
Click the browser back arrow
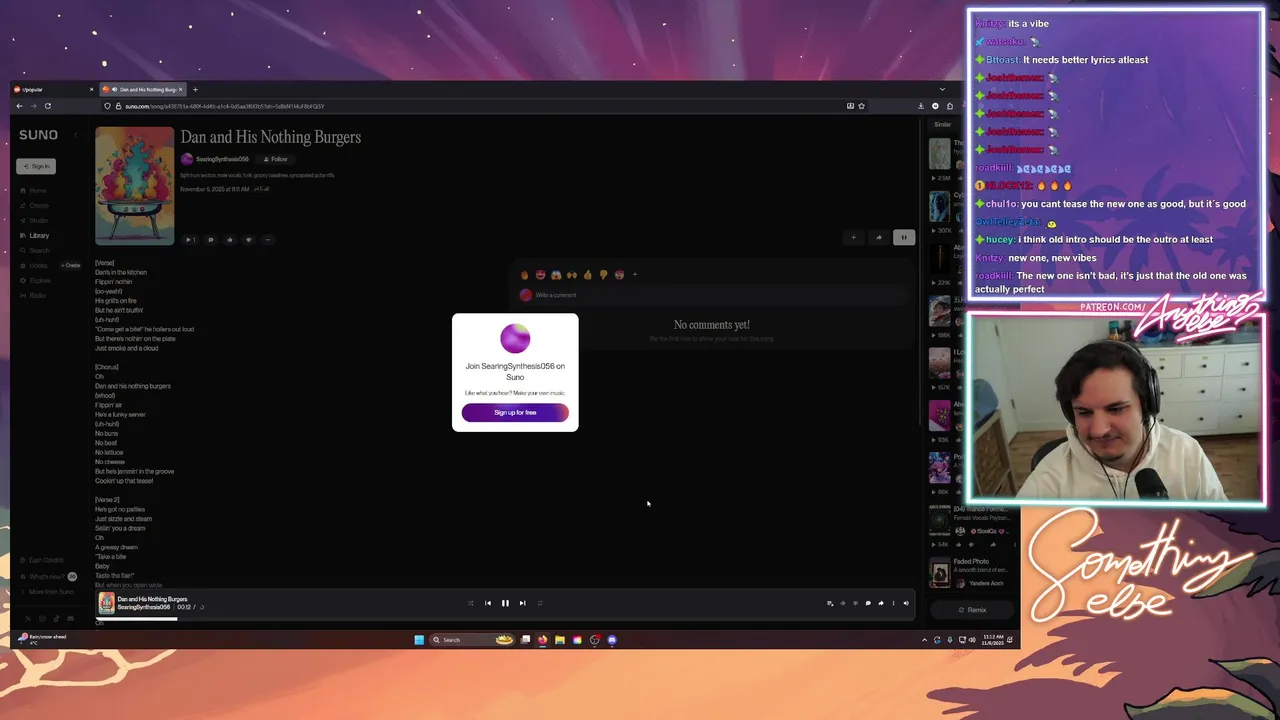tap(19, 106)
